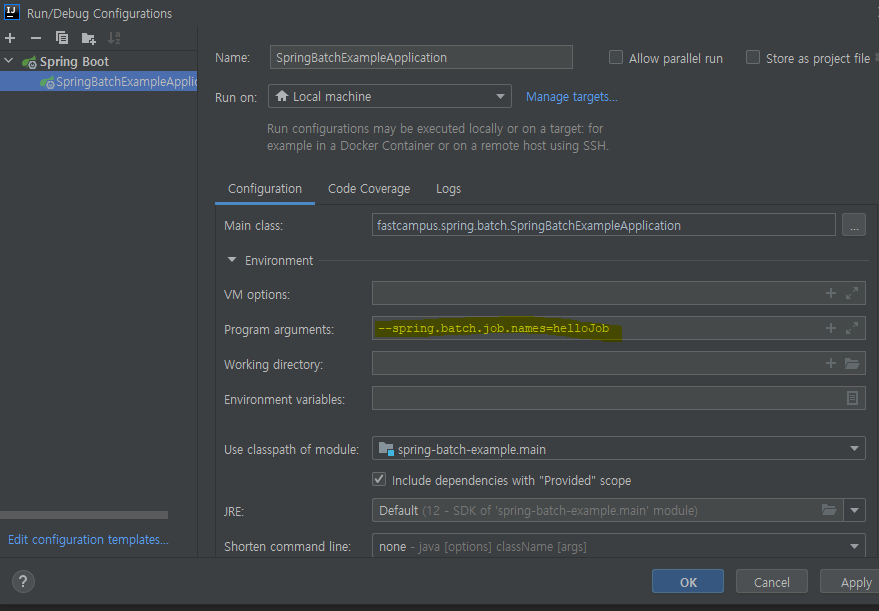Browse JRE folder icon

tap(829, 510)
